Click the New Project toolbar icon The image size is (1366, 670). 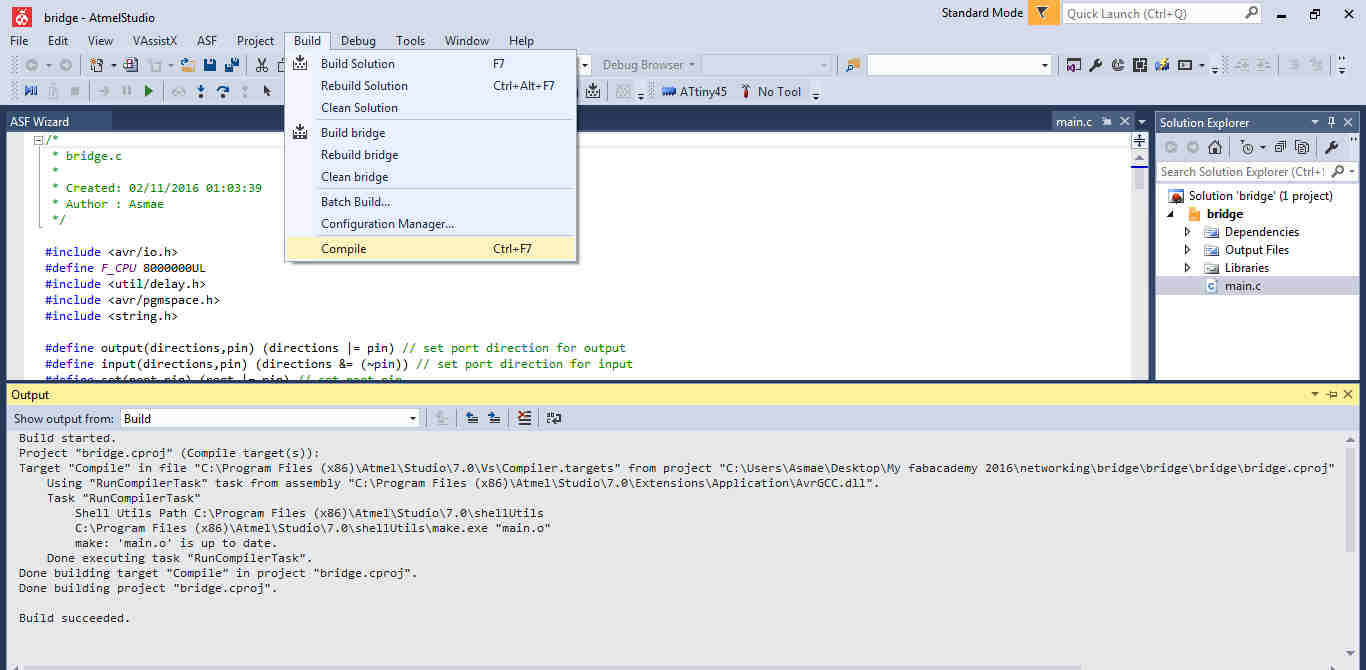pos(97,65)
